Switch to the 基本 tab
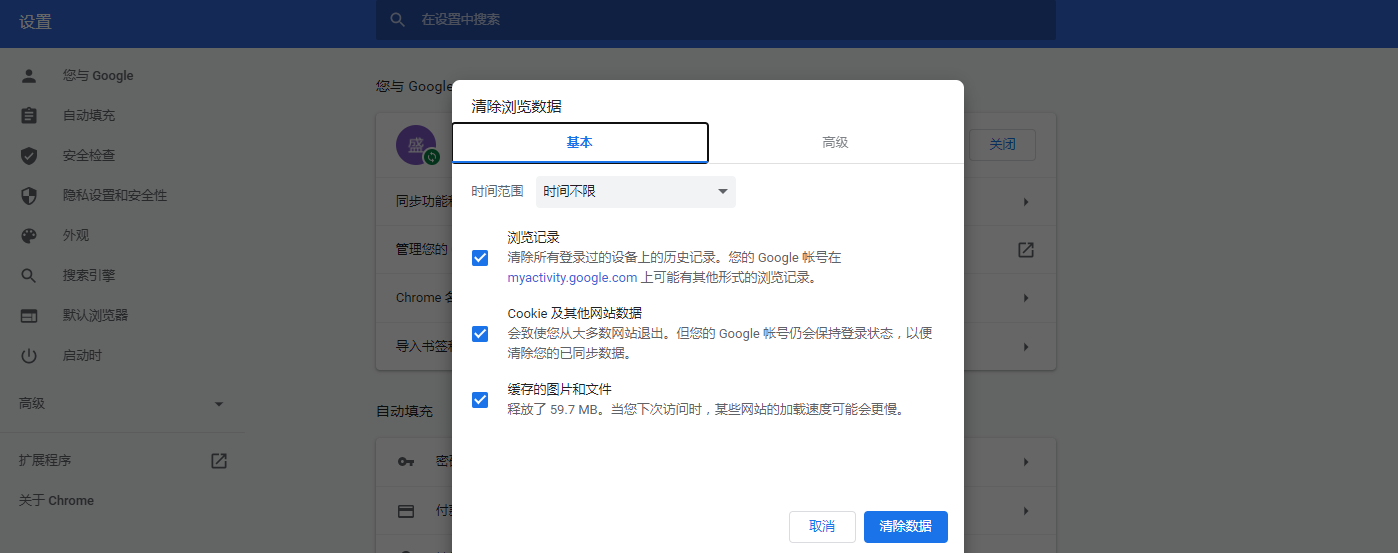Viewport: 1398px width, 553px height. point(580,143)
